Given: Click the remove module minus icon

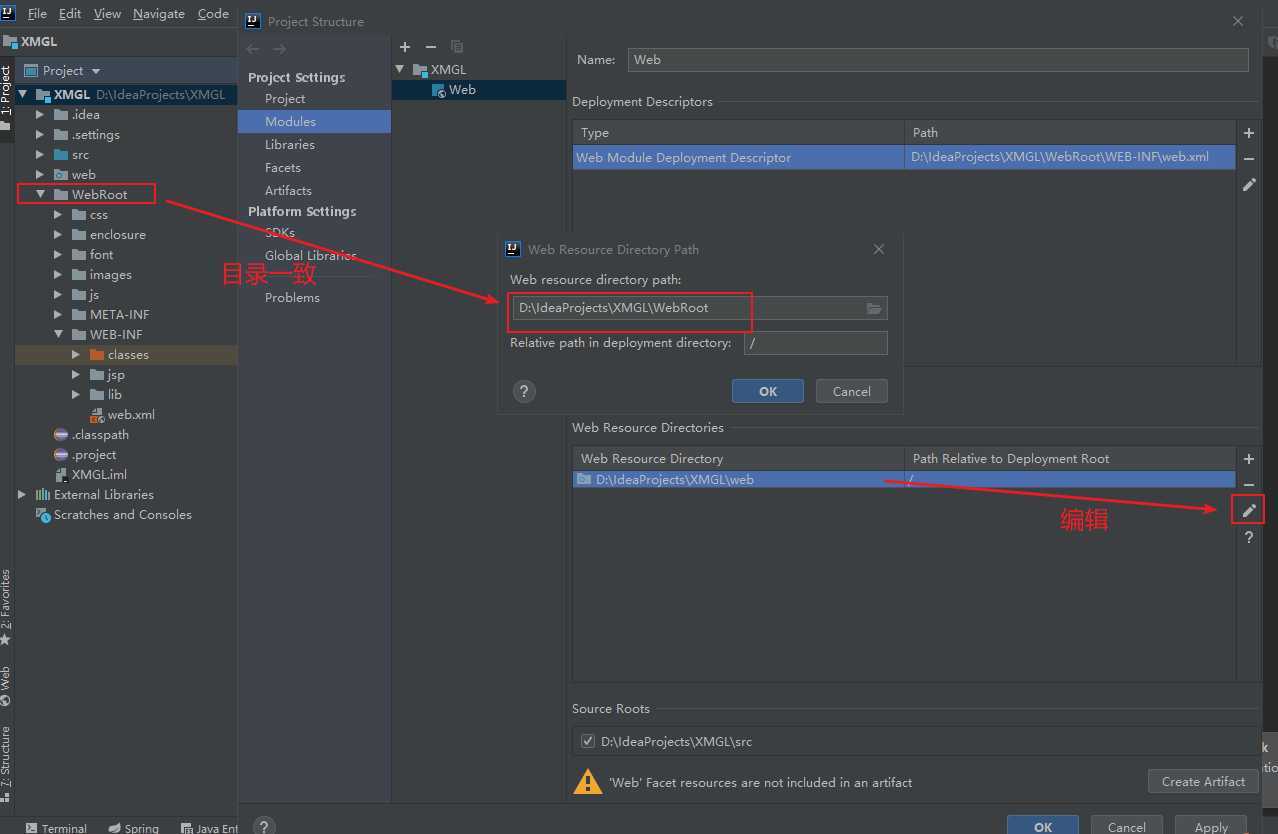Looking at the screenshot, I should click(x=431, y=47).
